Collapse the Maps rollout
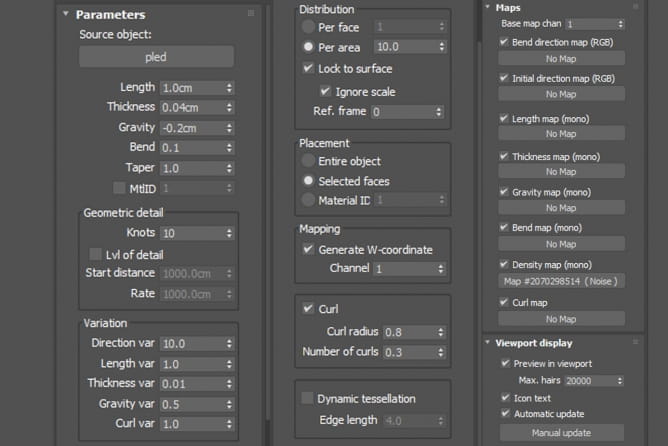Viewport: 668px width, 446px height. pos(488,7)
